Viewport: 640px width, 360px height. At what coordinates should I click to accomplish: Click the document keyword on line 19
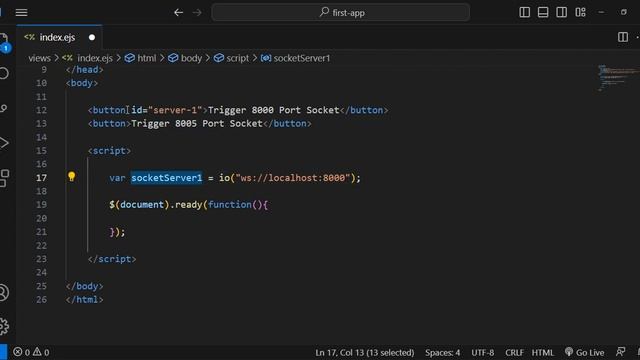(142, 204)
